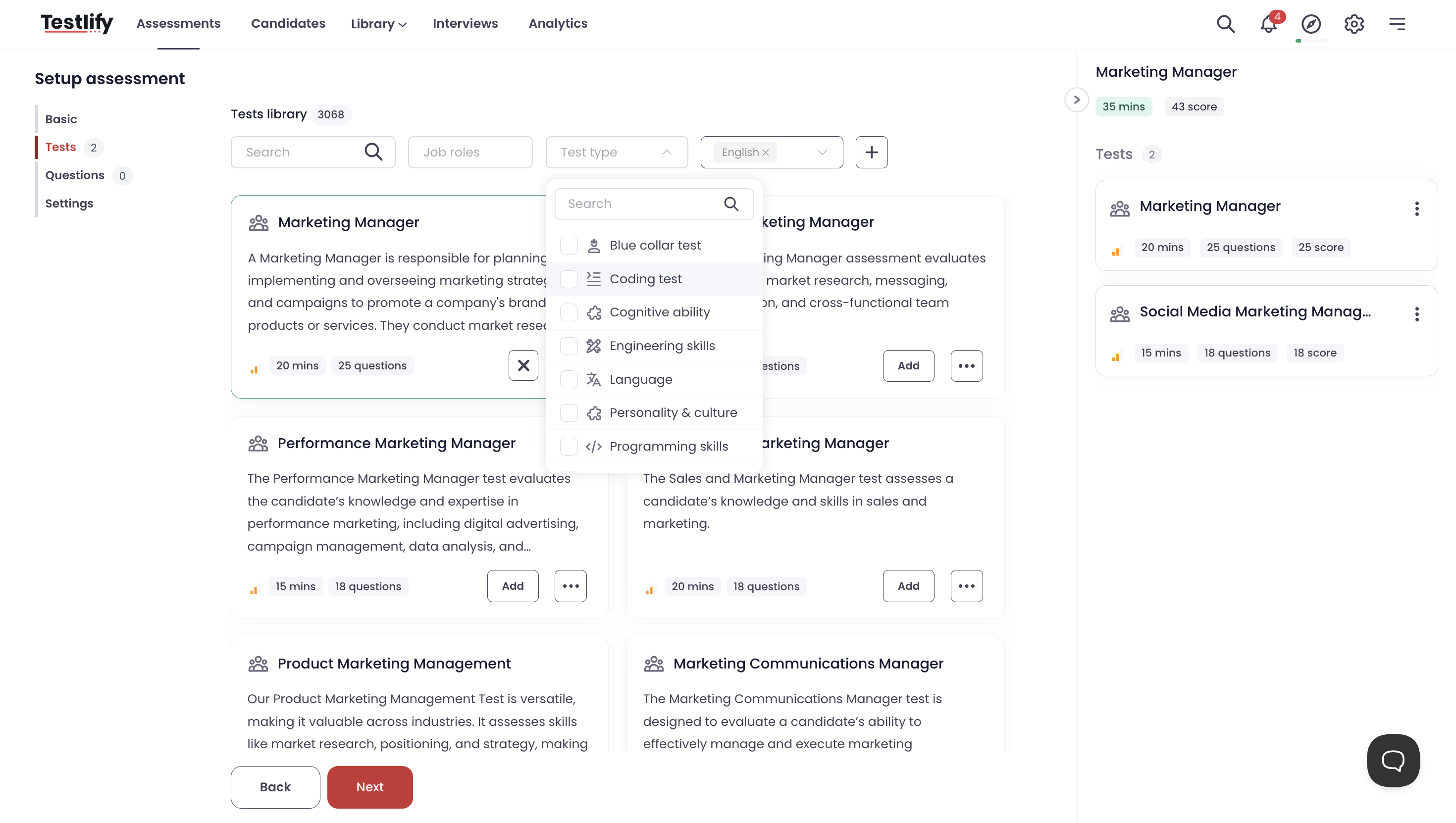
Task: Click the Next button
Action: [x=369, y=787]
